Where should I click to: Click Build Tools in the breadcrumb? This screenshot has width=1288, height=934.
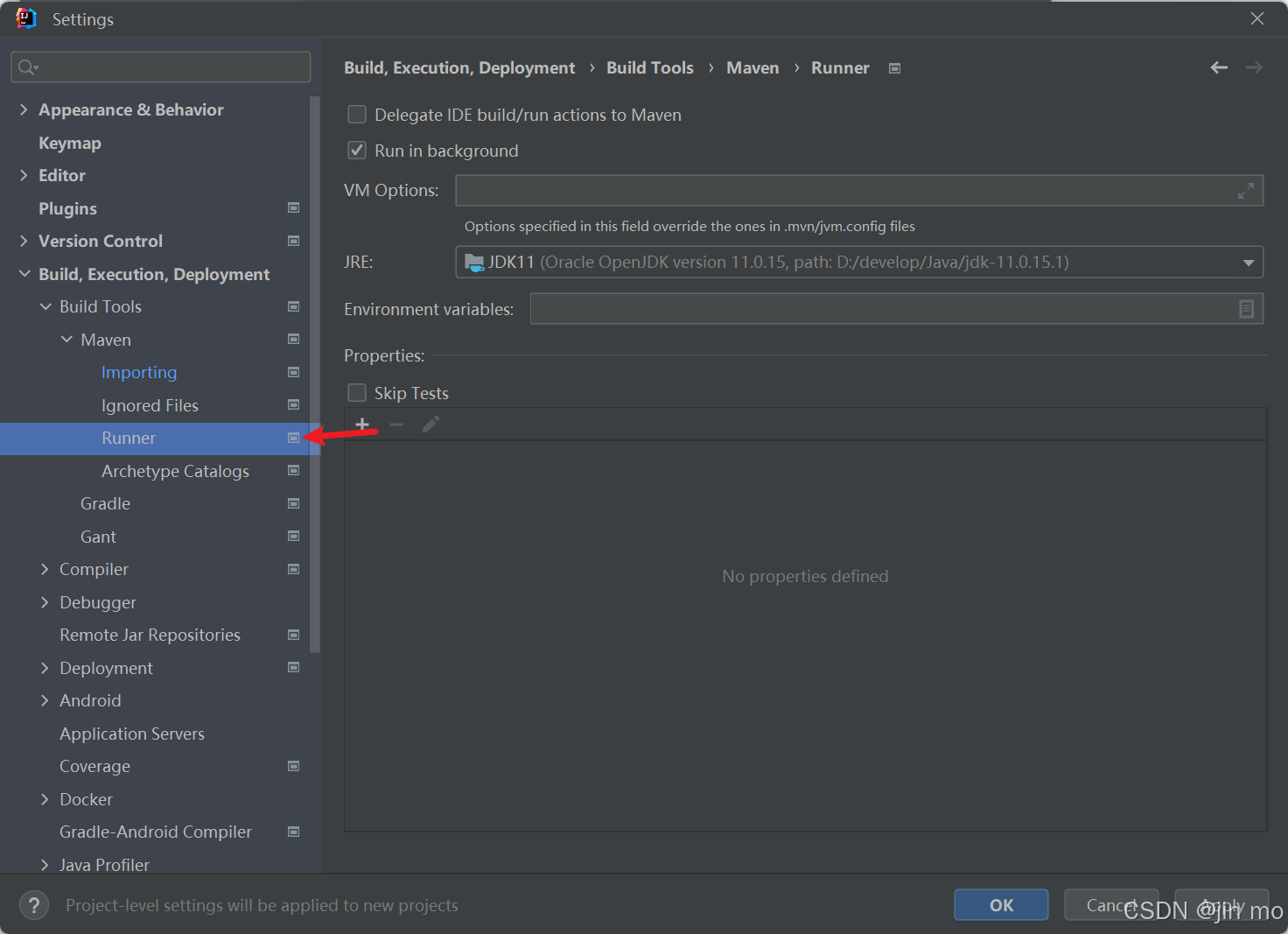(649, 67)
